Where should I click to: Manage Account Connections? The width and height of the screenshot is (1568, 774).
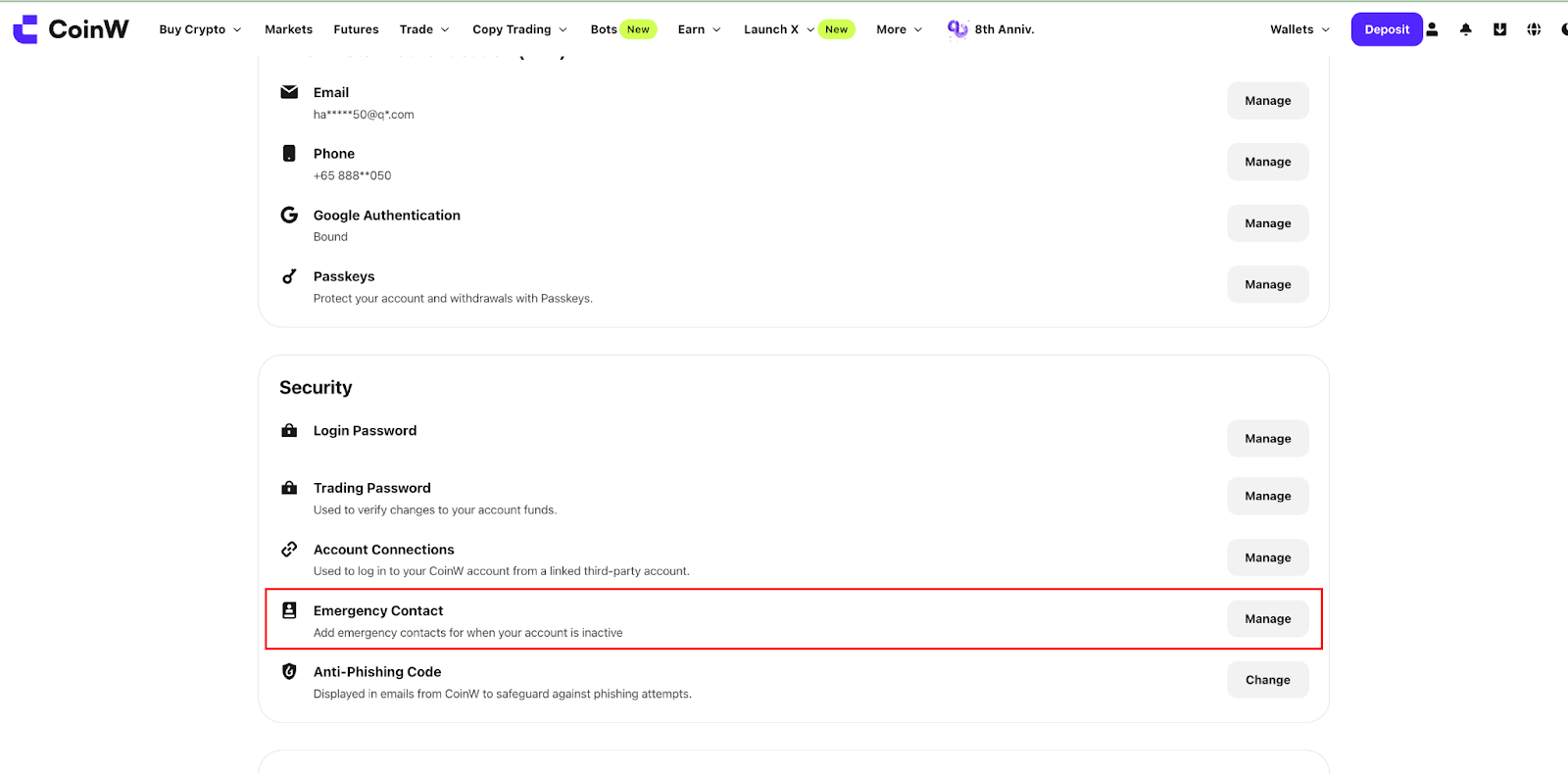point(1267,557)
